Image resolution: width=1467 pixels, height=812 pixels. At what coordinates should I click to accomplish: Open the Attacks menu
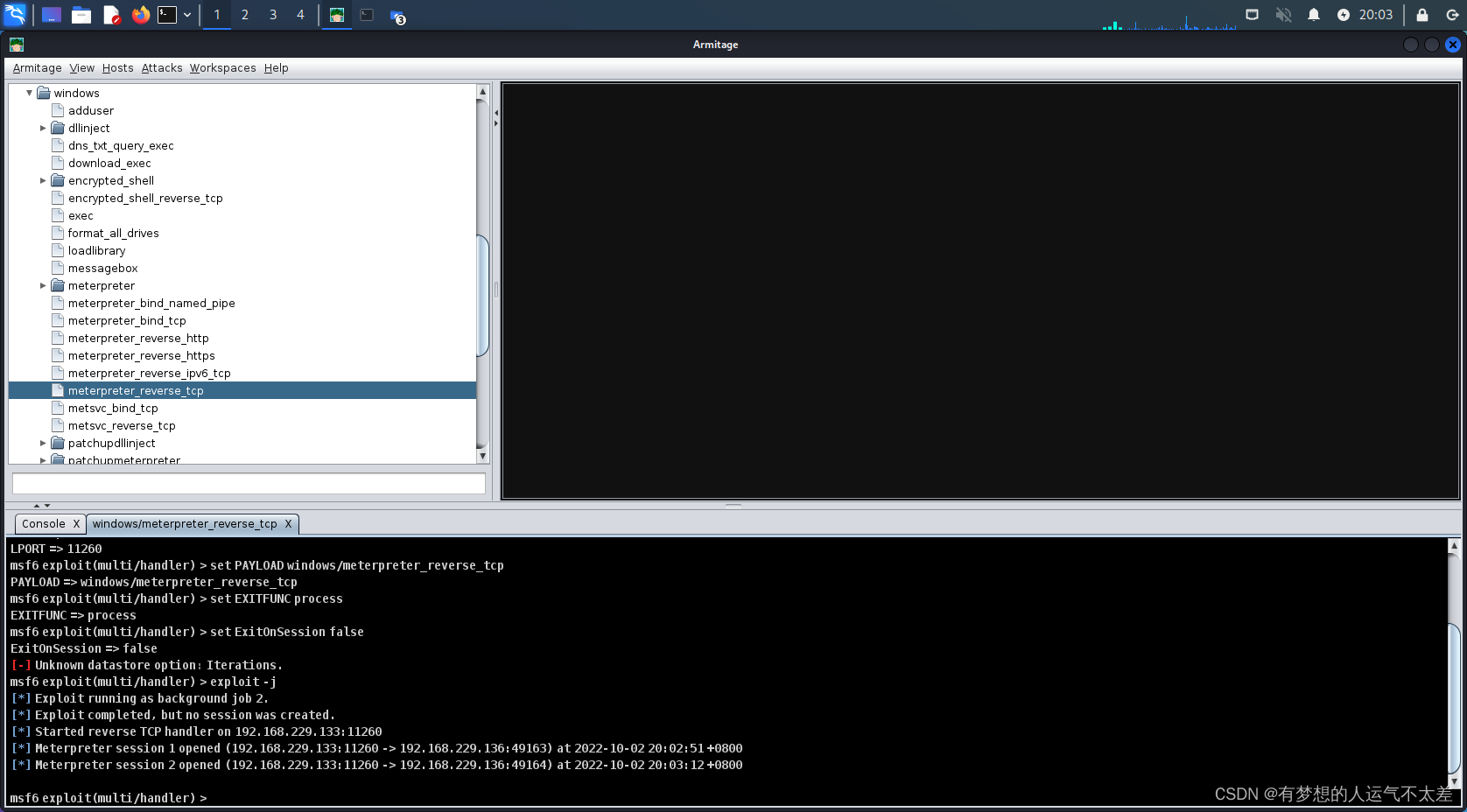162,68
